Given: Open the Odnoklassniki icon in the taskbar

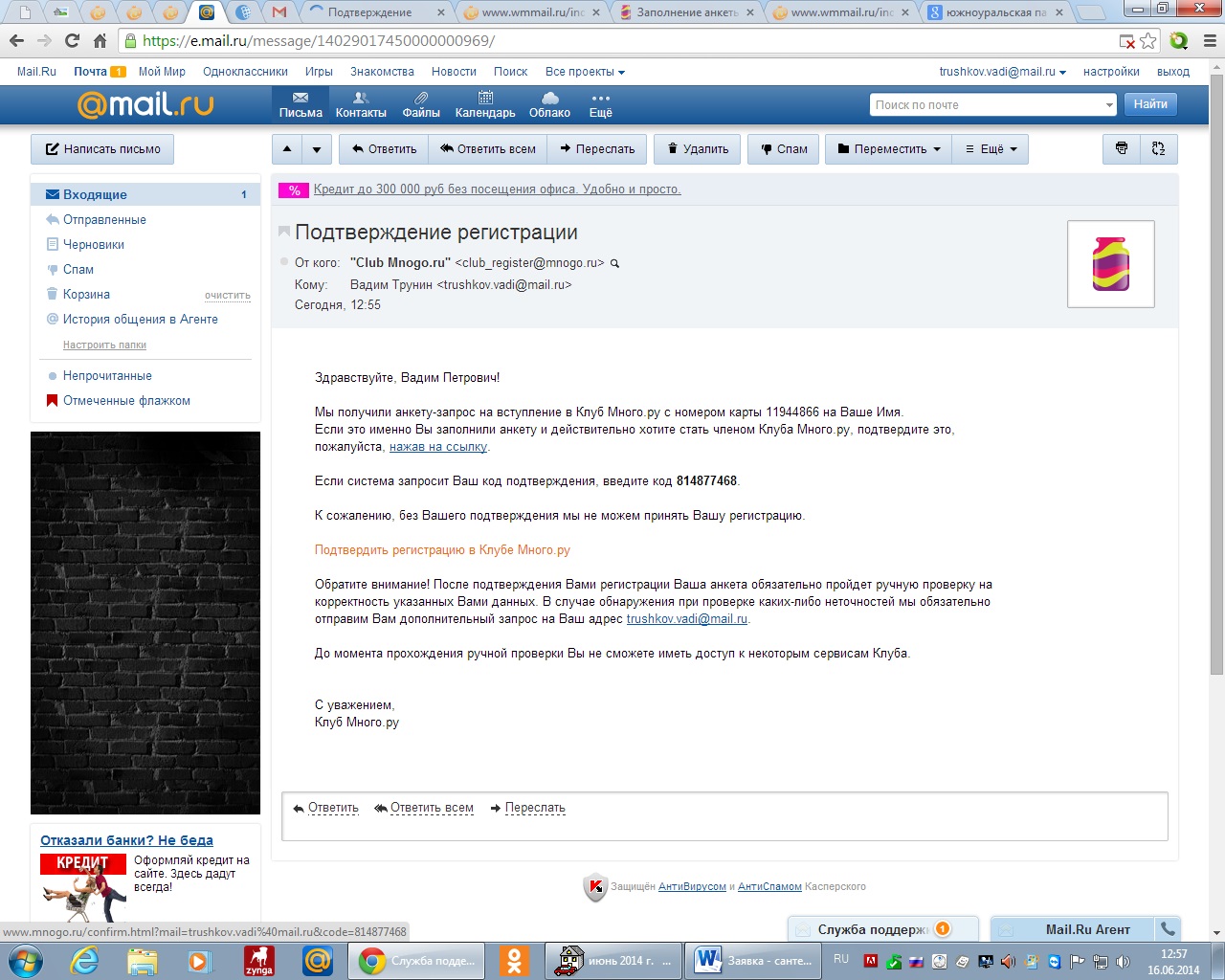Looking at the screenshot, I should click(515, 959).
